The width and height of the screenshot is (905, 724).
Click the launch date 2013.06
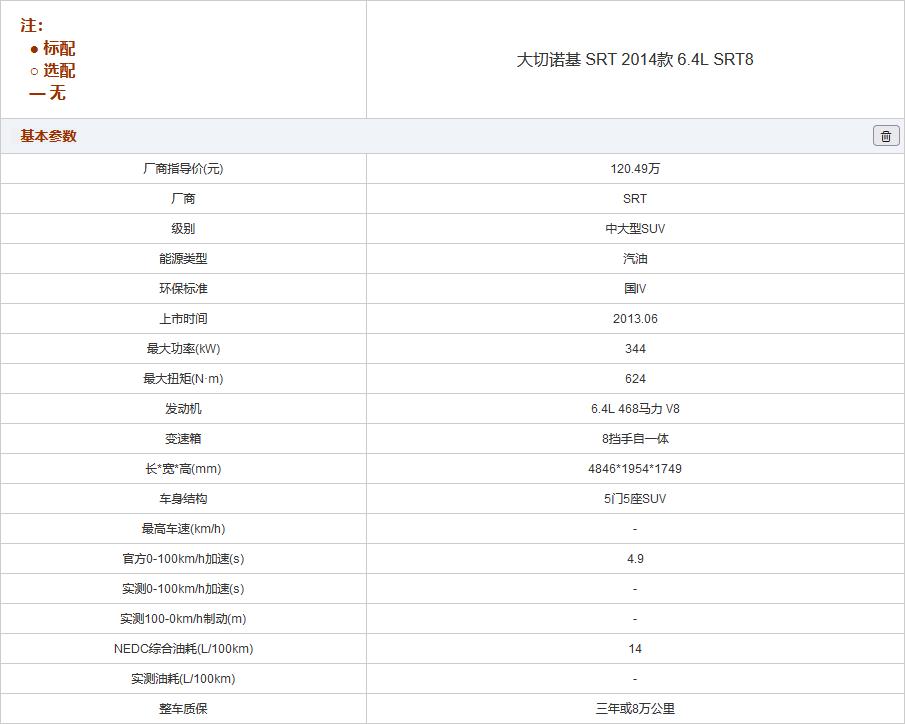(635, 319)
